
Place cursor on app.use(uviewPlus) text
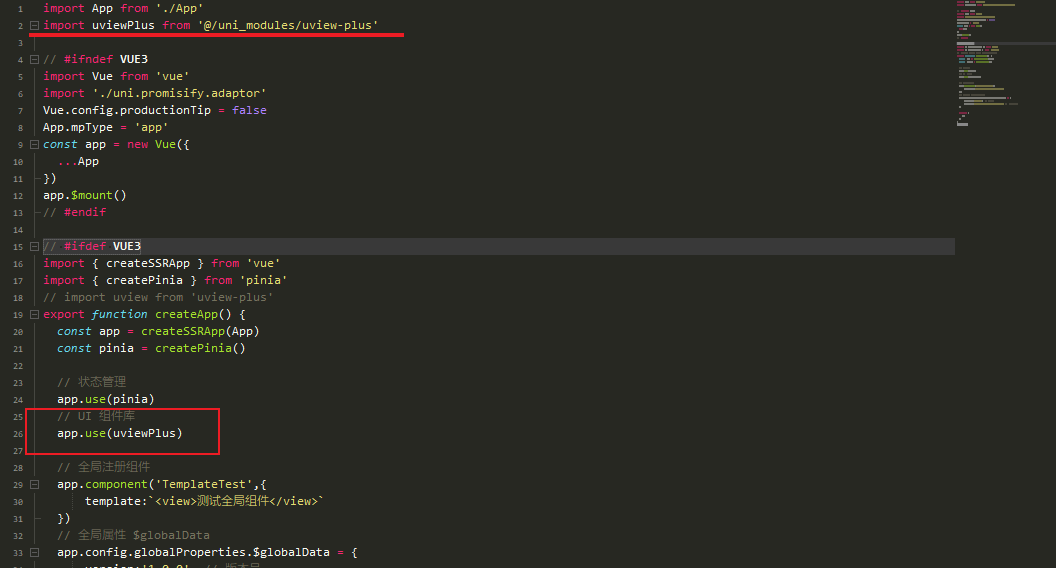(x=120, y=433)
